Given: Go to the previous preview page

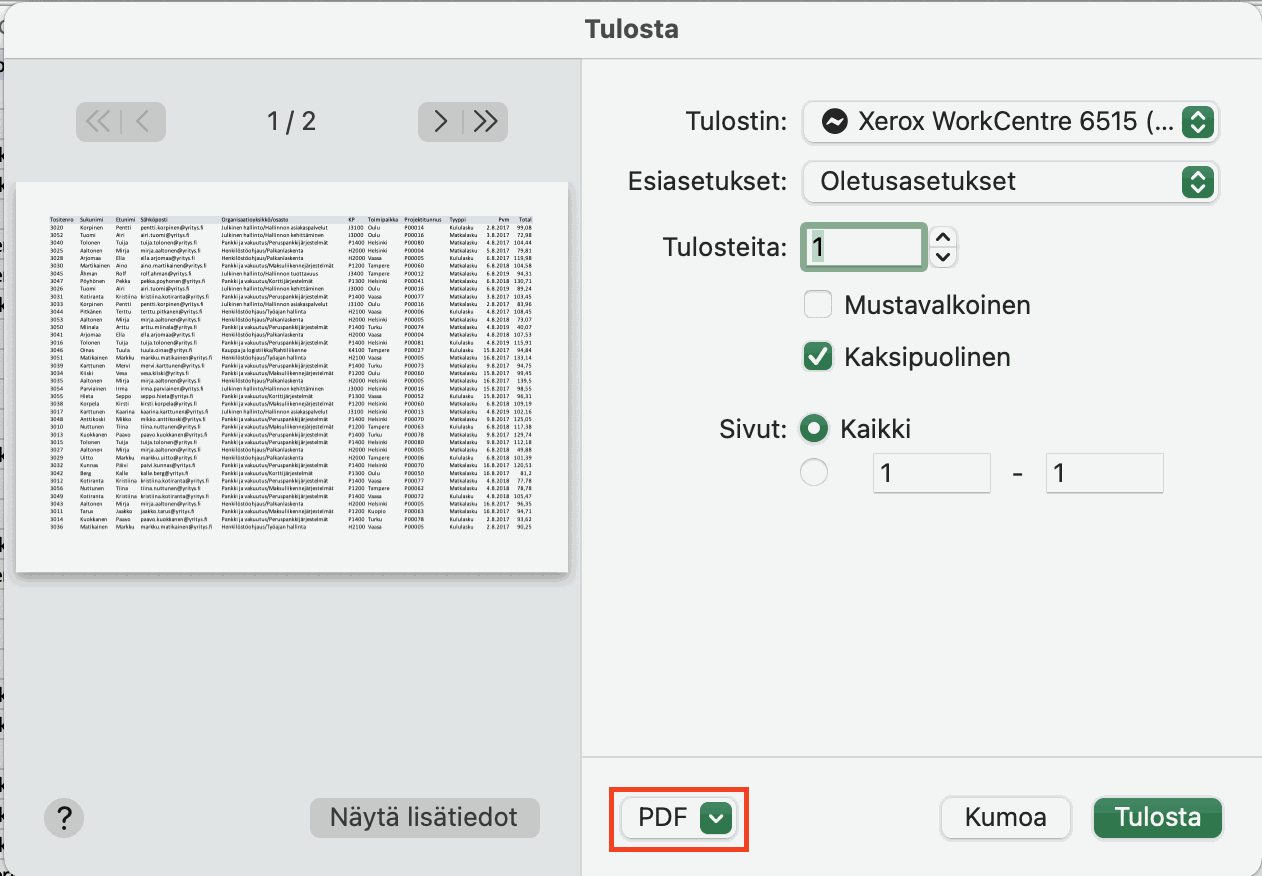Looking at the screenshot, I should click(143, 122).
